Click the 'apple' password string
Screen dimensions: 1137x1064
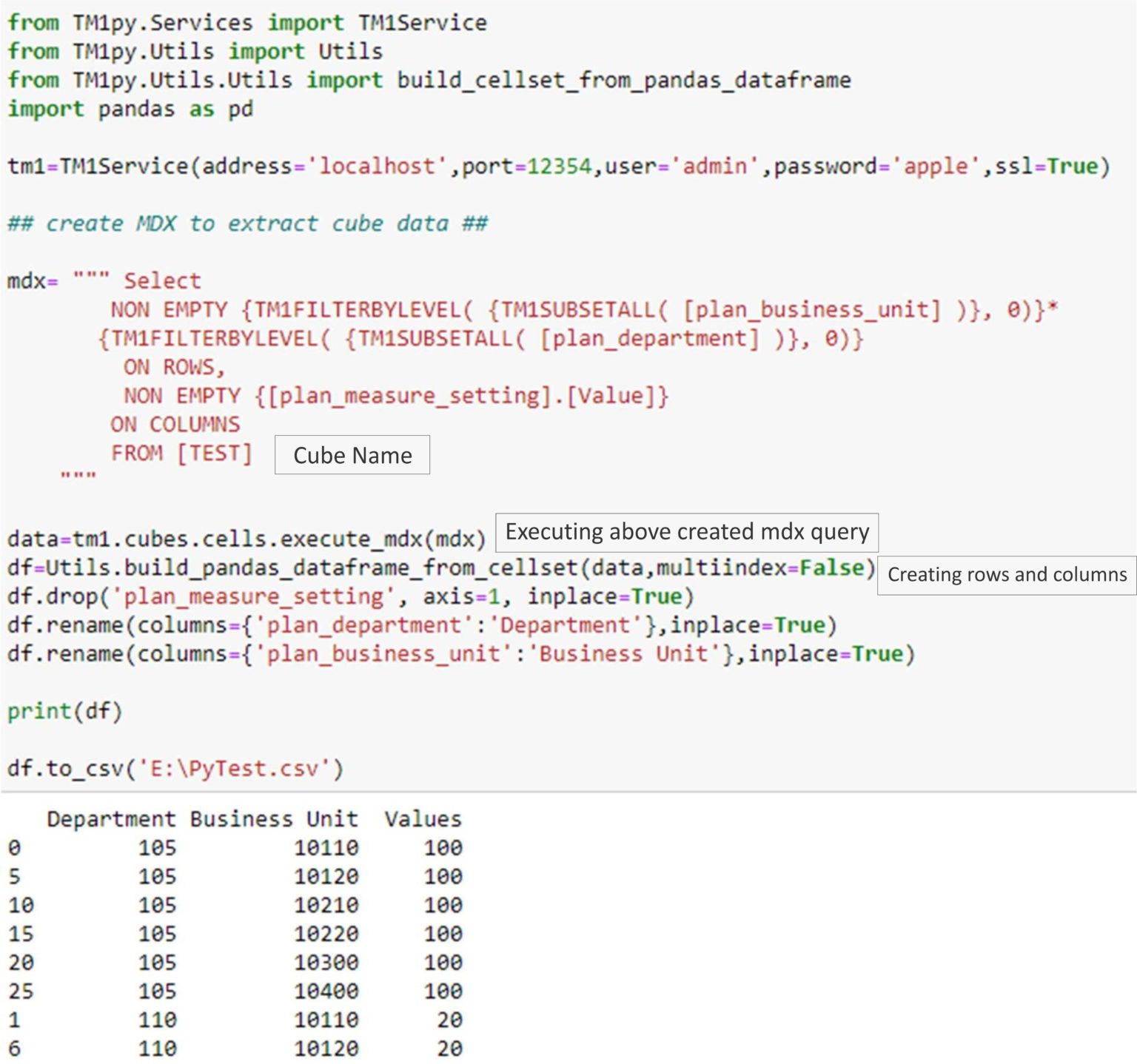pyautogui.click(x=936, y=166)
